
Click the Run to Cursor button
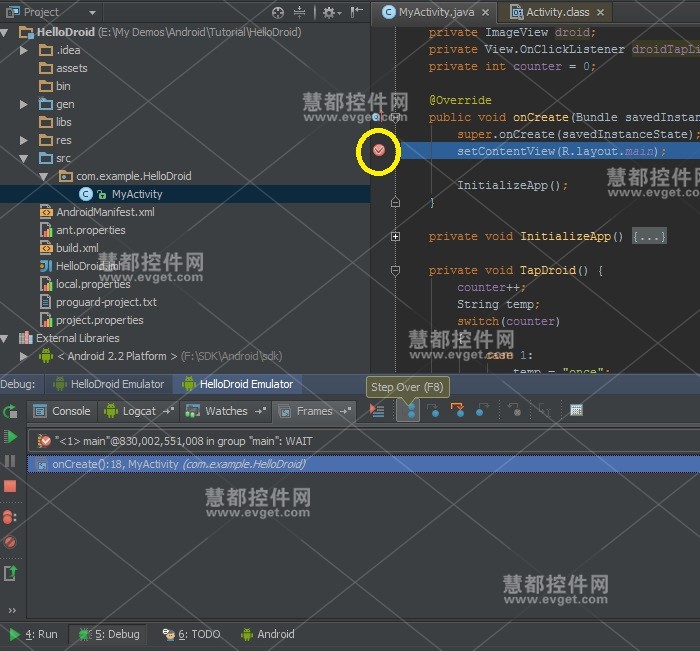pos(544,410)
